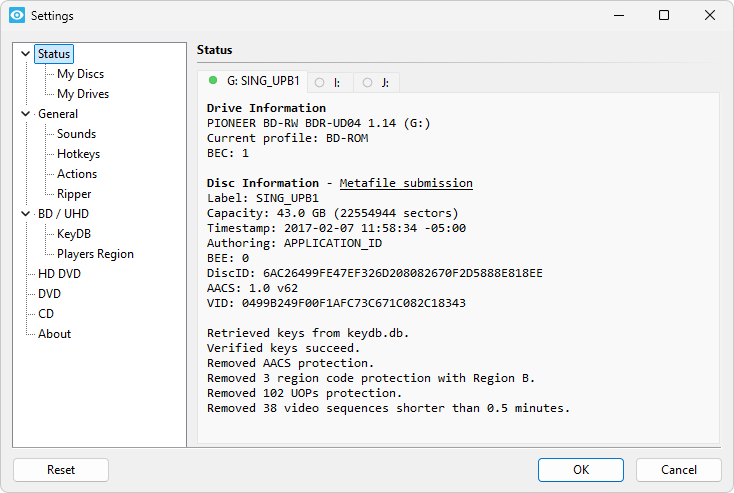Confirm settings with the OK button
This screenshot has width=734, height=493.
pos(580,470)
